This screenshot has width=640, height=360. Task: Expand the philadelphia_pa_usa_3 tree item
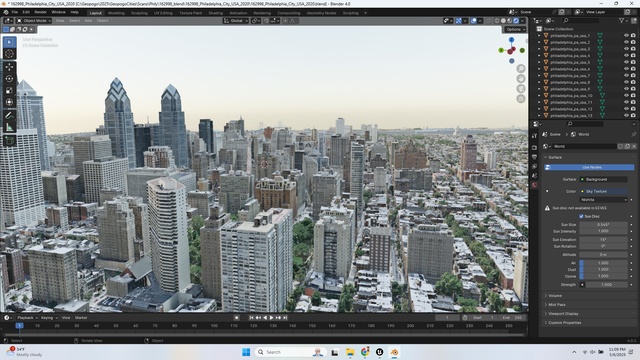point(539,49)
